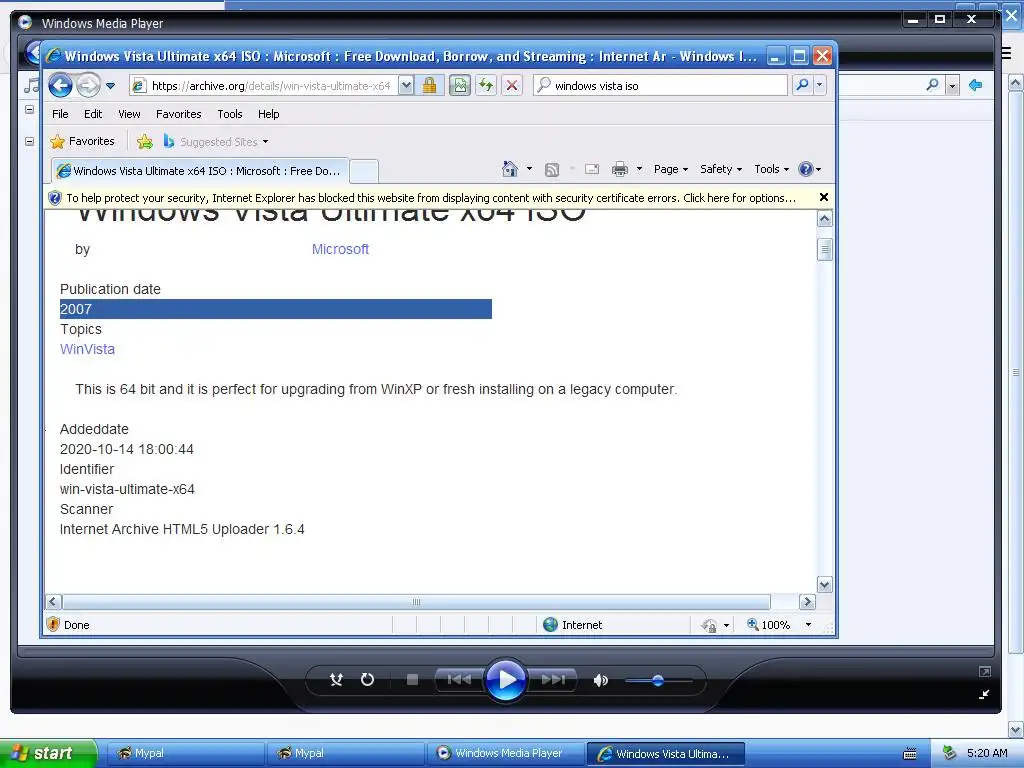
Task: Click the security information bar message
Action: pos(431,198)
